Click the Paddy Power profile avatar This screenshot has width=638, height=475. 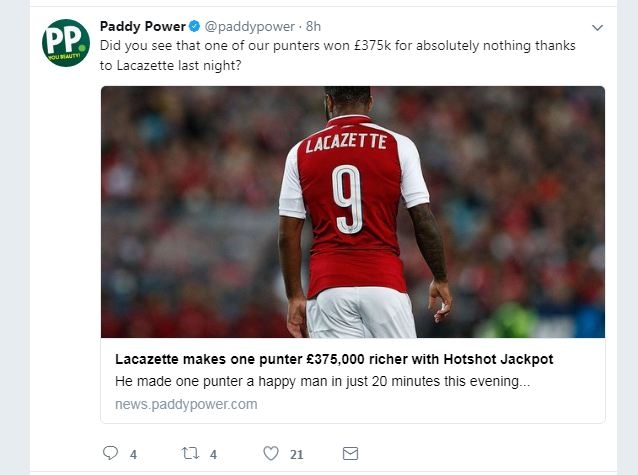pos(66,43)
